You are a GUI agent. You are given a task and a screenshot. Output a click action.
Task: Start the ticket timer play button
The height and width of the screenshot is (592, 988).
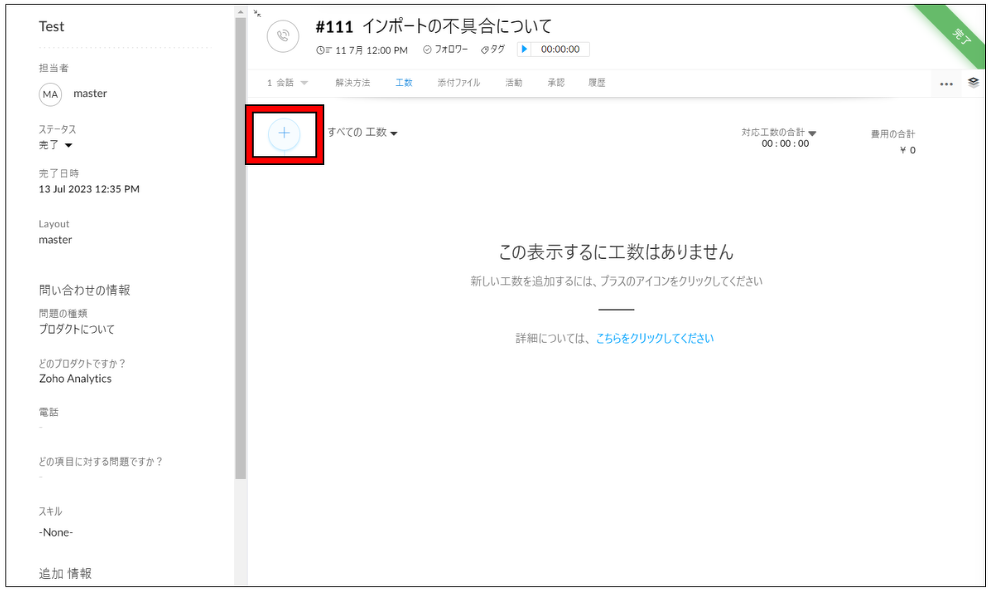(524, 49)
